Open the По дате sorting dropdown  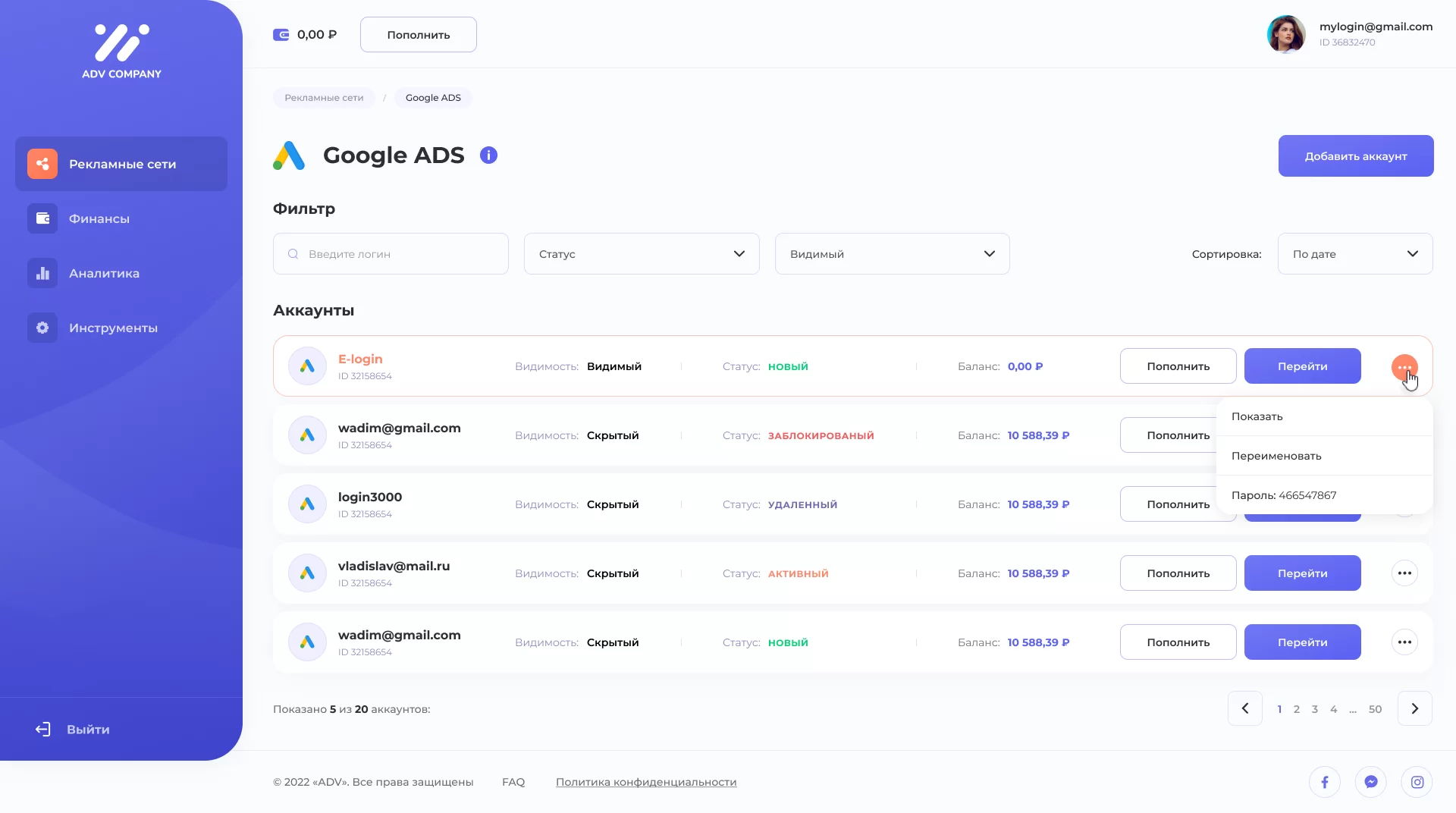pyautogui.click(x=1355, y=254)
